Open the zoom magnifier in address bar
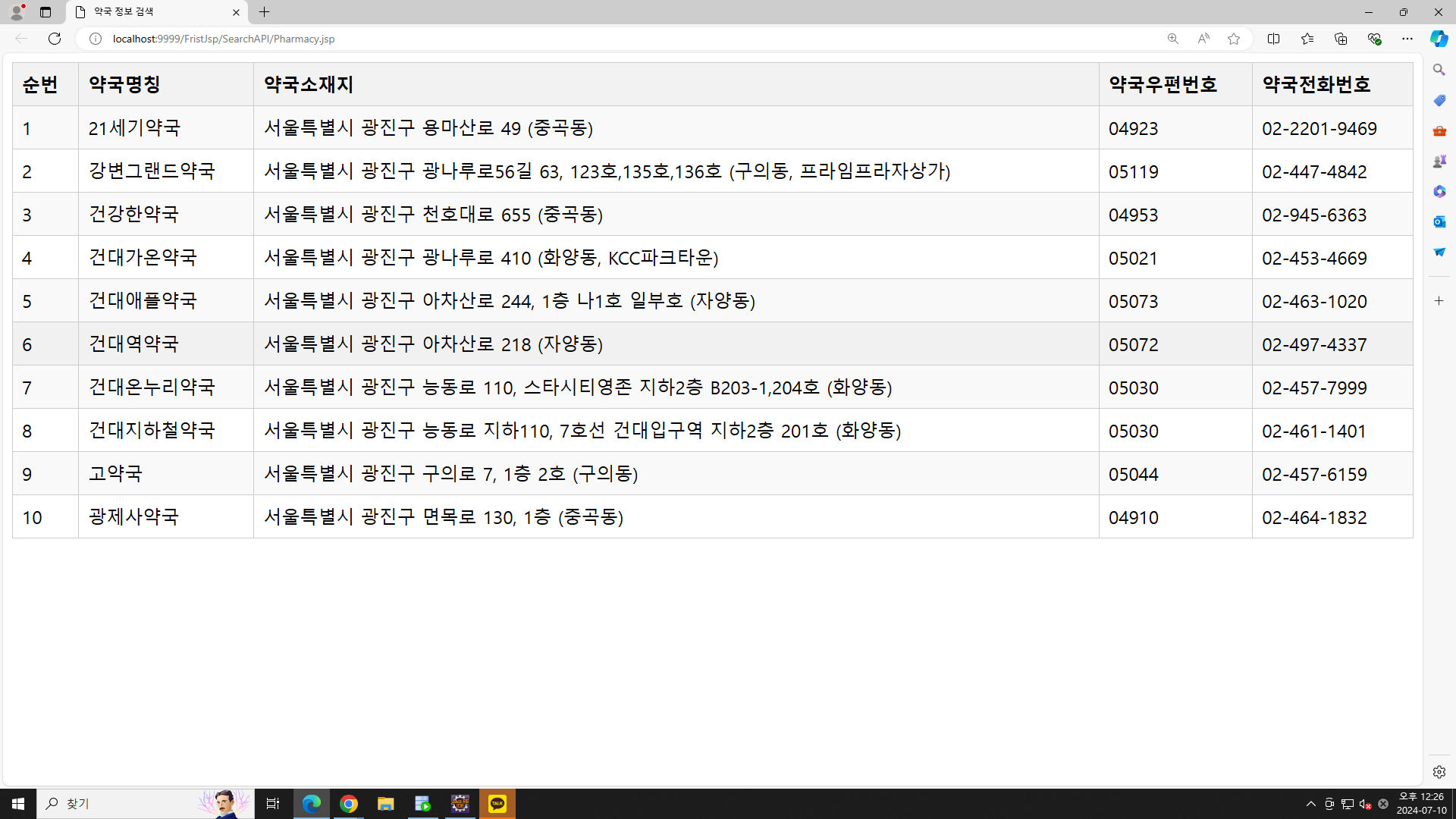Image resolution: width=1456 pixels, height=819 pixels. [1172, 39]
